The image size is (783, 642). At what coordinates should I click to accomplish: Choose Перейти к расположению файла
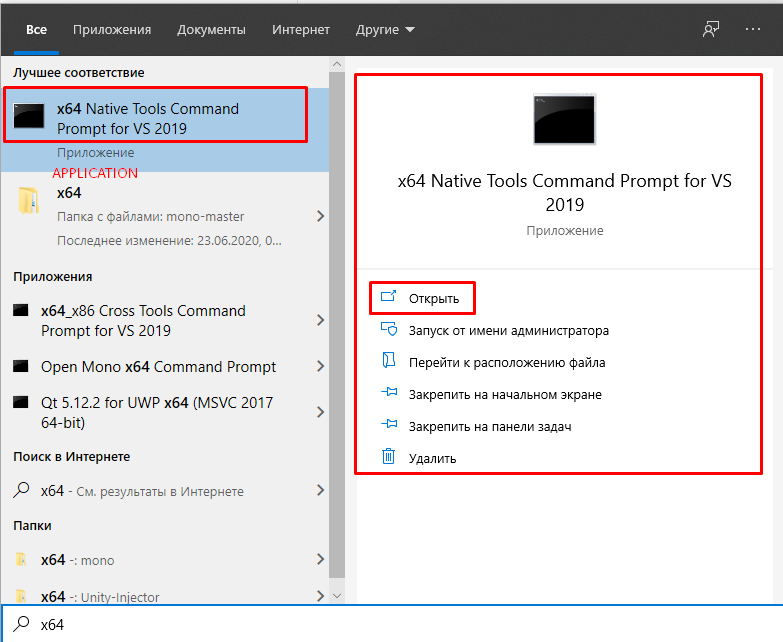pyautogui.click(x=507, y=362)
